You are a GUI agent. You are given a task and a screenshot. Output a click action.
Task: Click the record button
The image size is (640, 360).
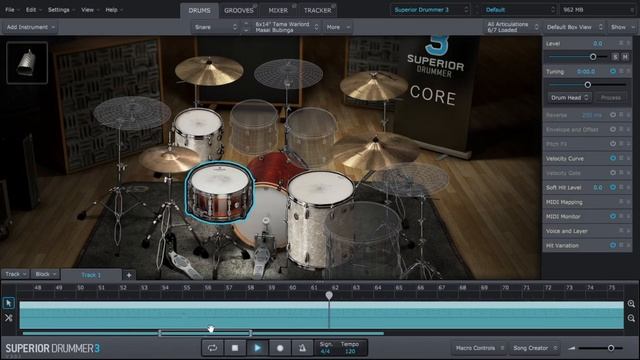tap(280, 348)
